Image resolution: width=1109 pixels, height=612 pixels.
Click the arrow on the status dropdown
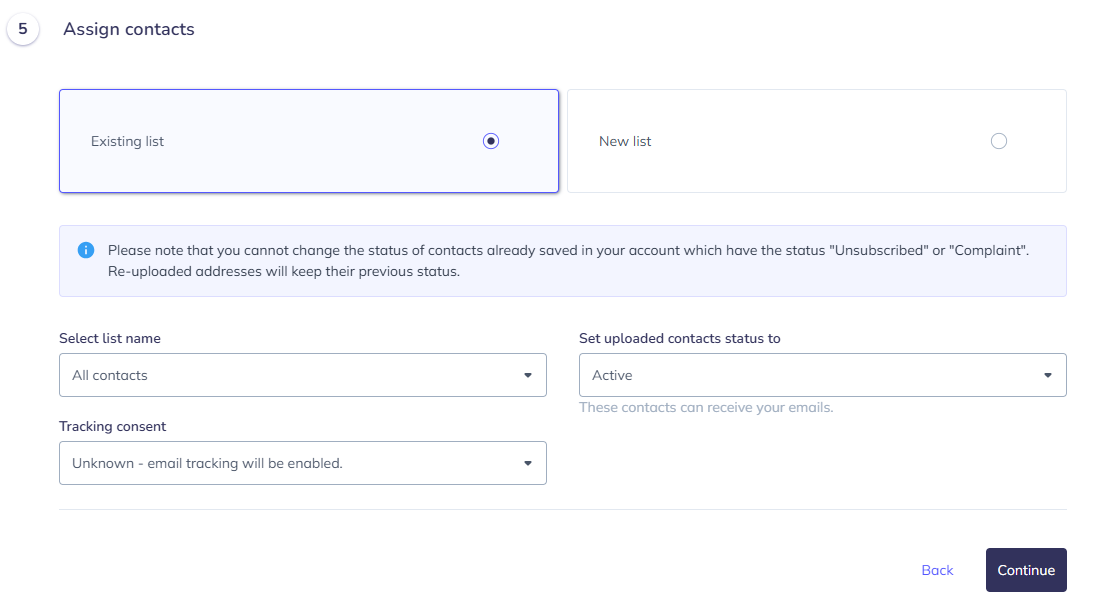pyautogui.click(x=1048, y=376)
